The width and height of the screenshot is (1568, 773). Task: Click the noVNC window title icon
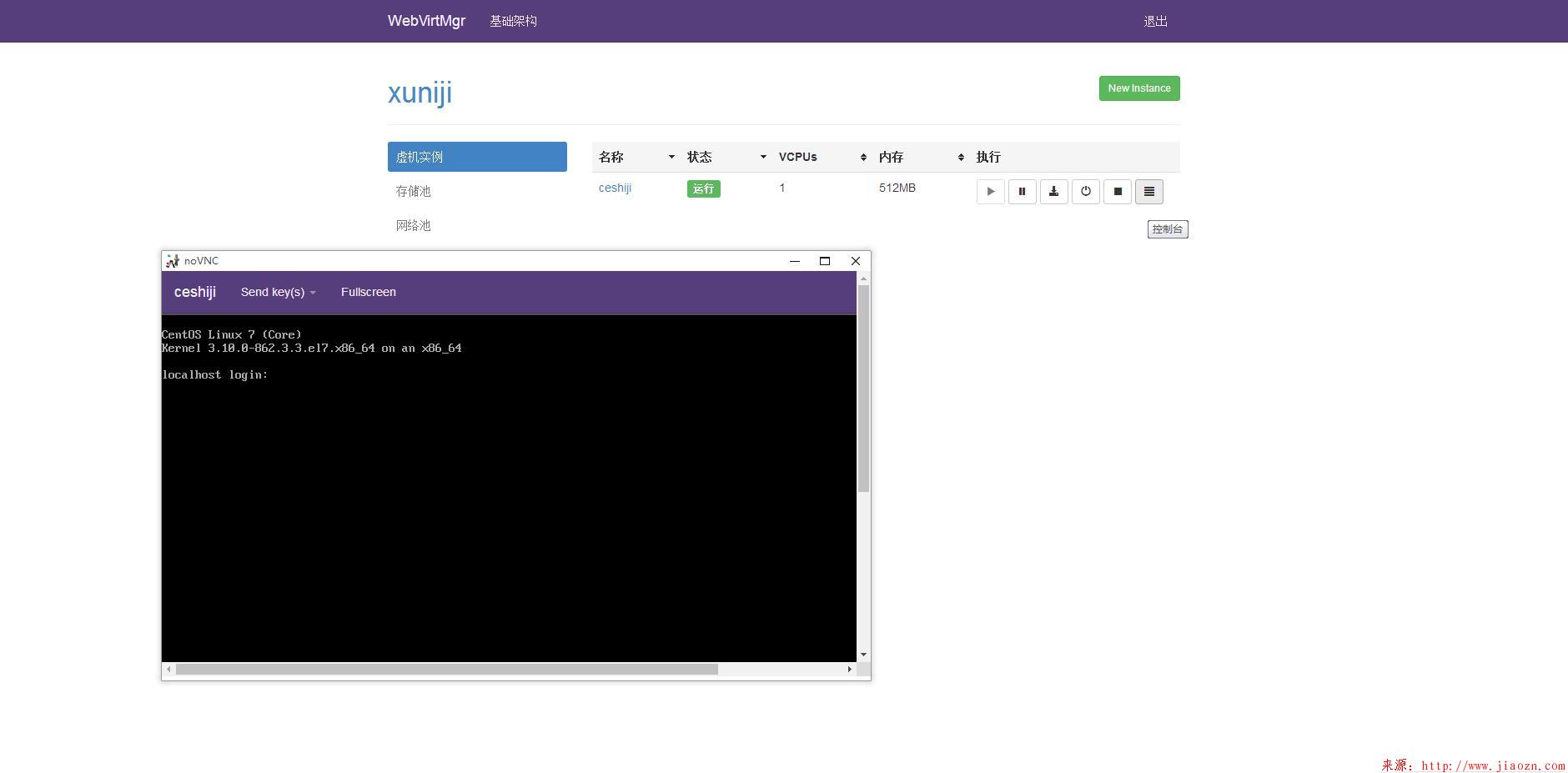[173, 261]
